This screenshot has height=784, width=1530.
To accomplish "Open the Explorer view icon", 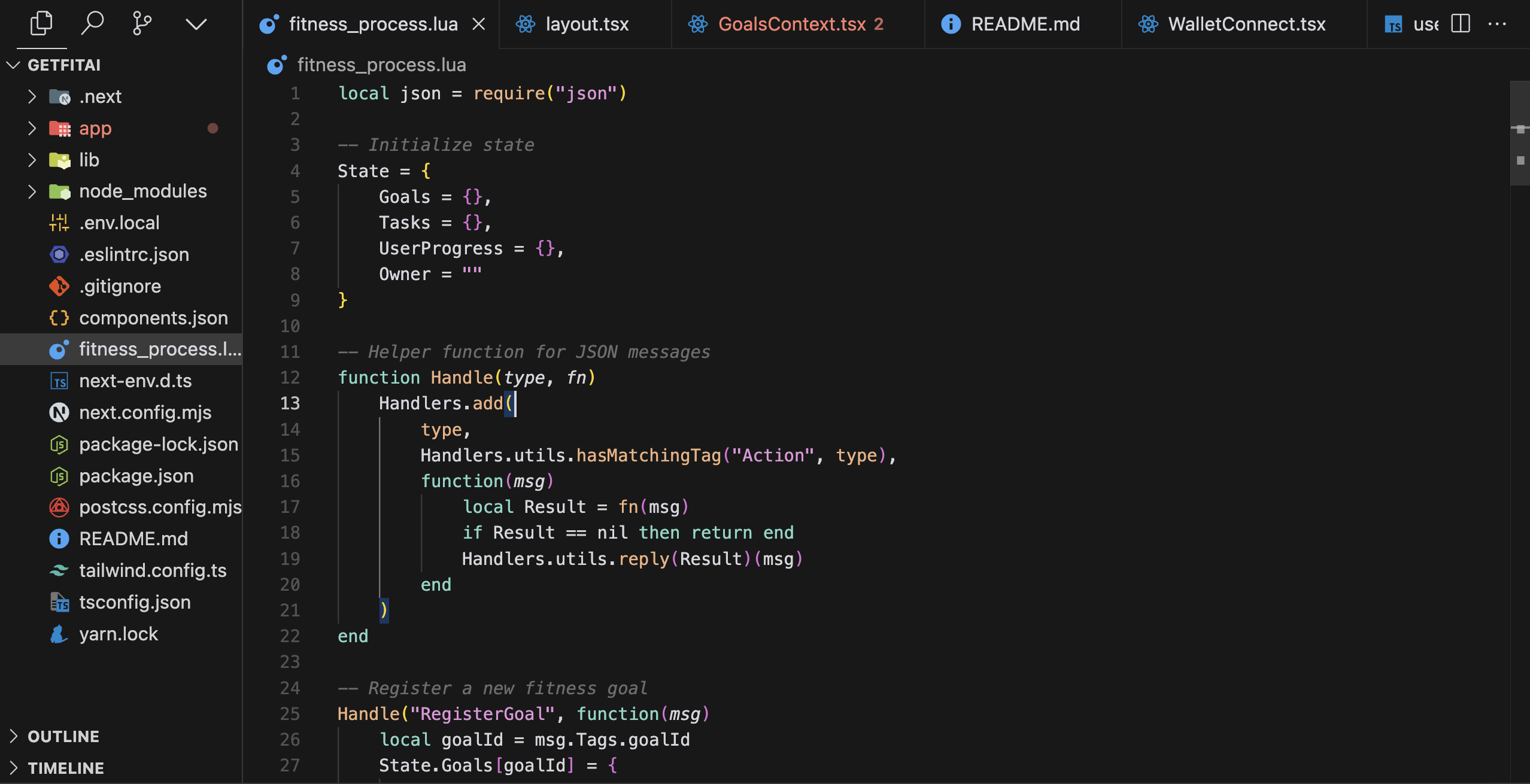I will [x=41, y=24].
